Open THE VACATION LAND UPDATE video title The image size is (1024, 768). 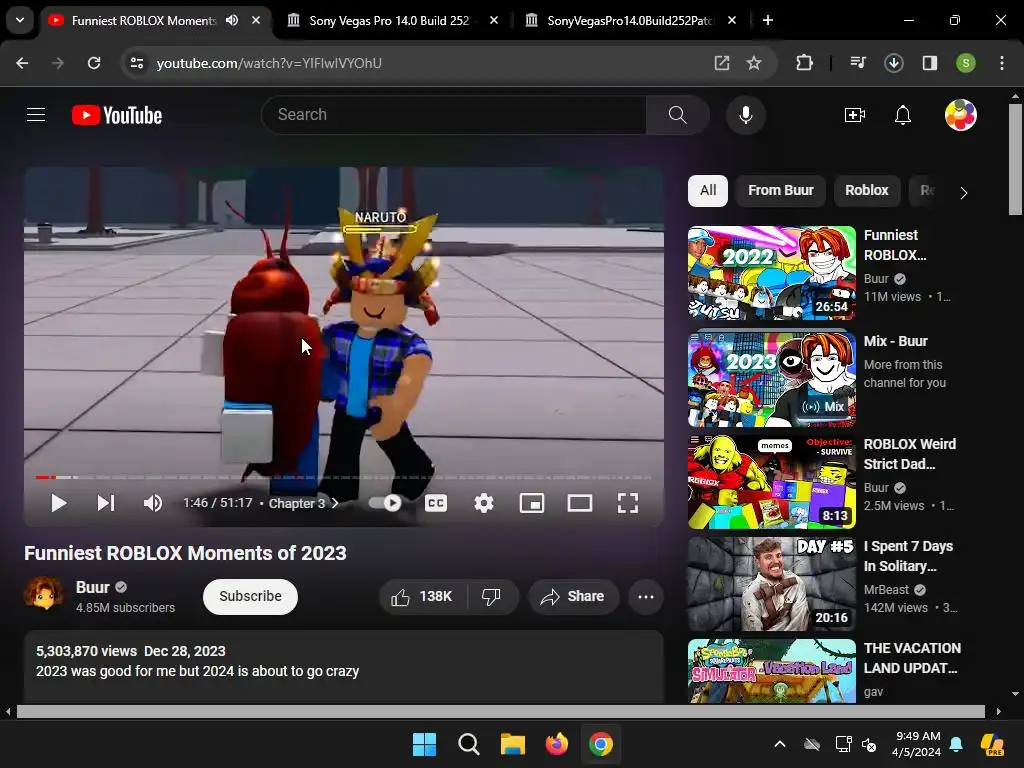(x=912, y=658)
